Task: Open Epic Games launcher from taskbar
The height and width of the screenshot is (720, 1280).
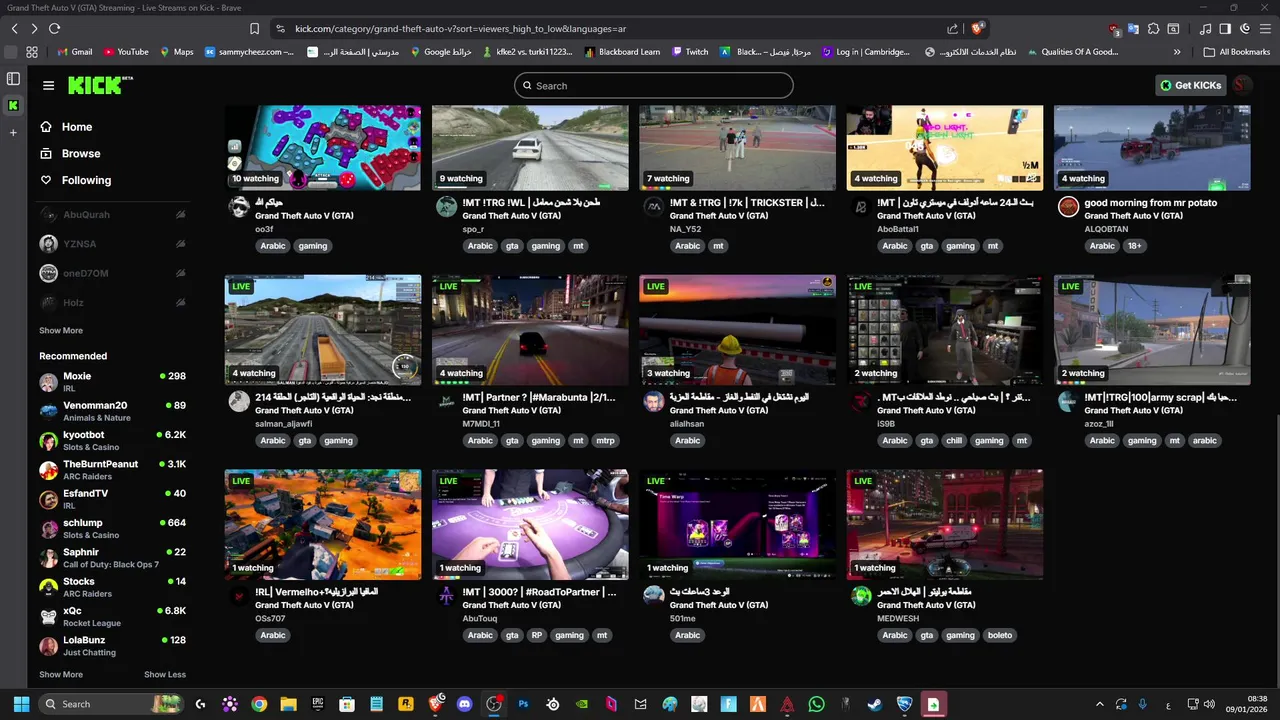Action: pos(318,704)
